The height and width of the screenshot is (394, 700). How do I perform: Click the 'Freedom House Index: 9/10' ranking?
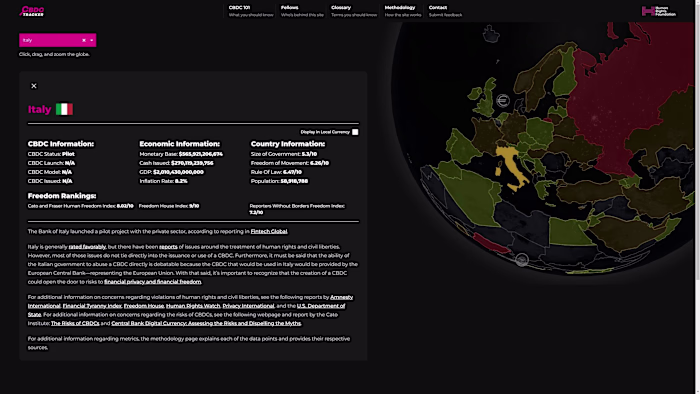point(169,206)
